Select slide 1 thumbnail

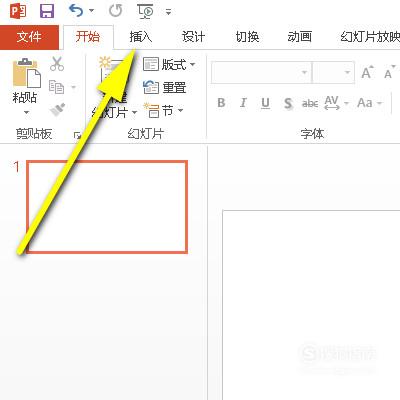107,207
